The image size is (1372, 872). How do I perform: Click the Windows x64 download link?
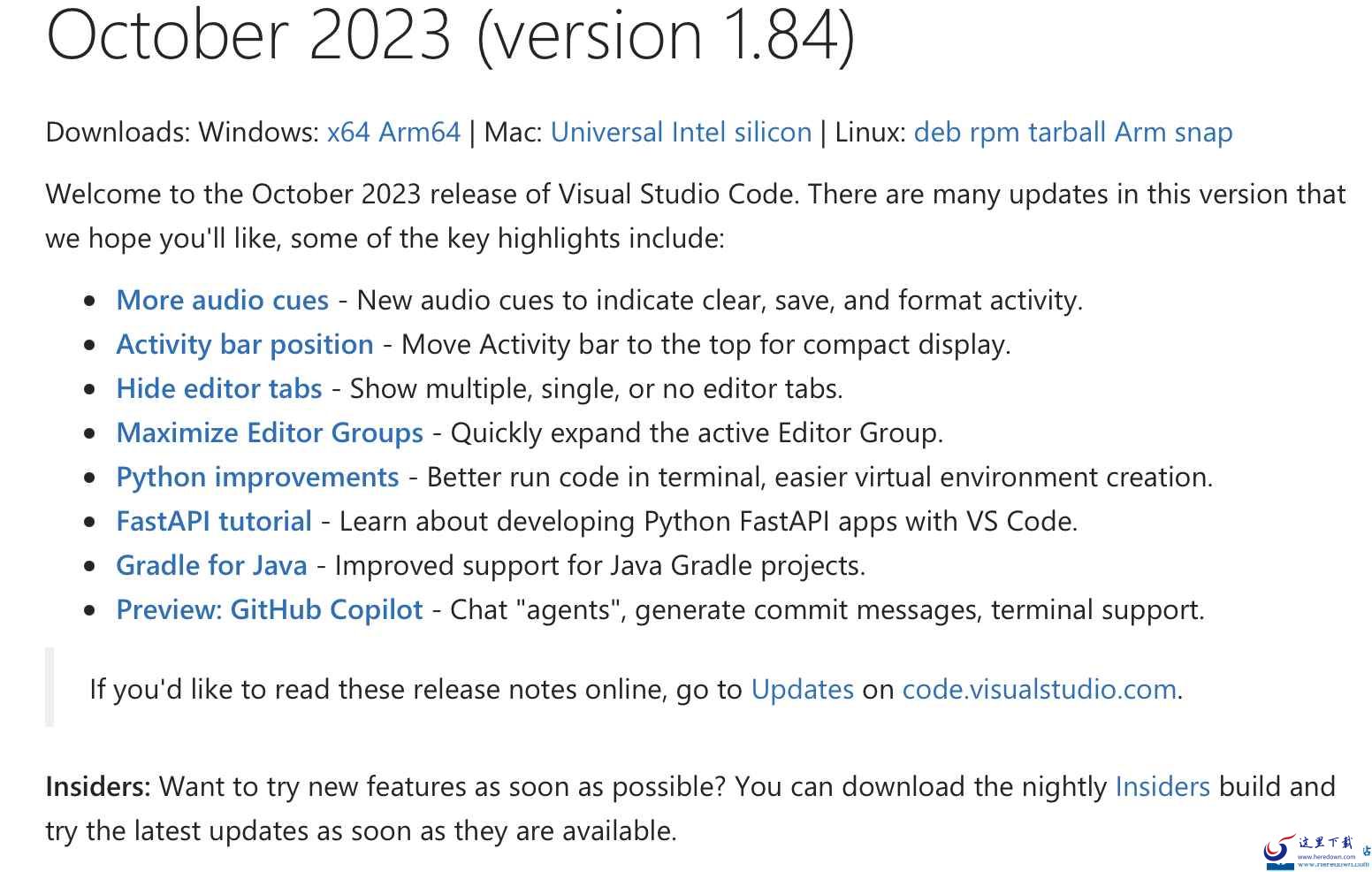(347, 133)
